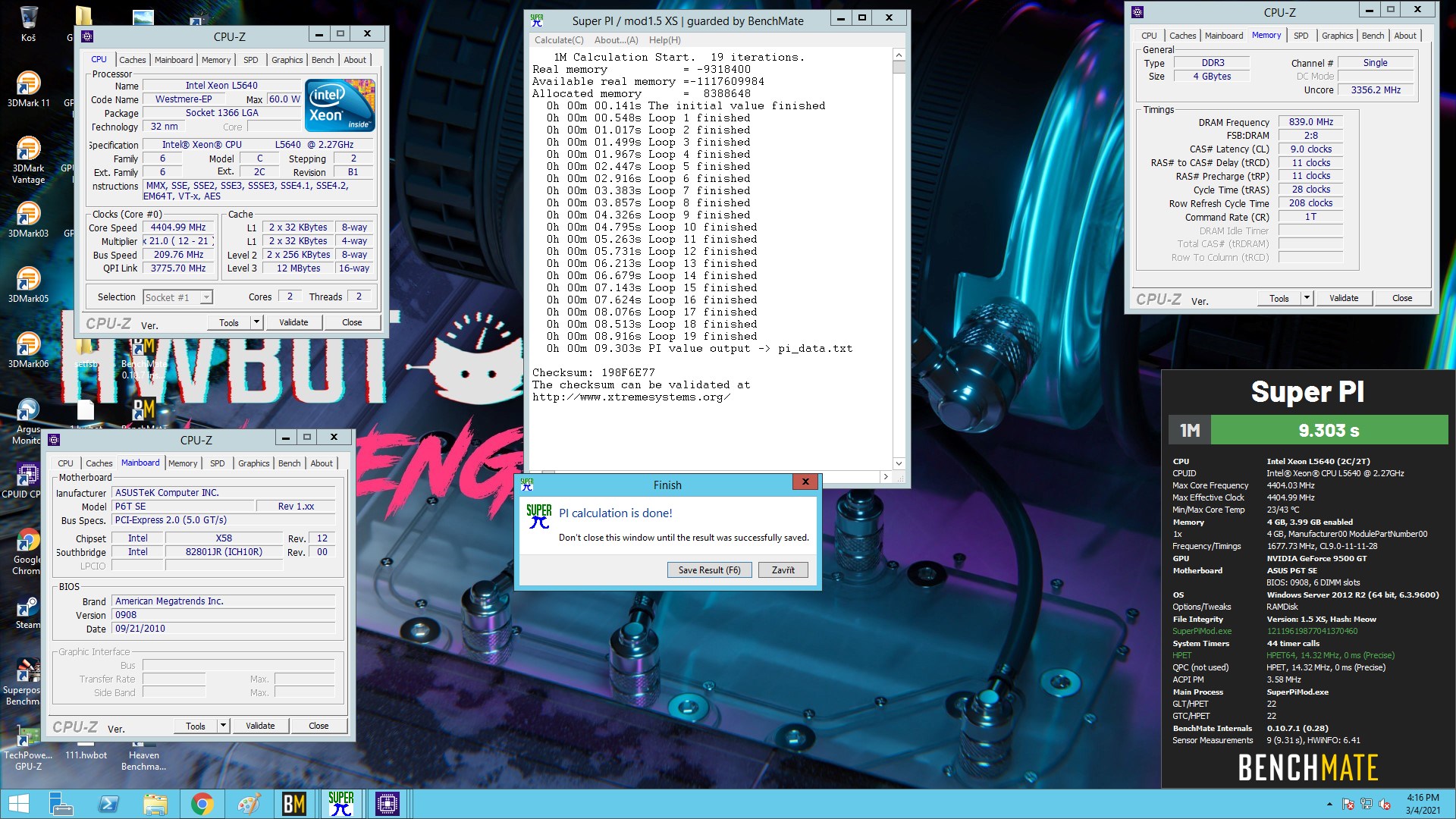The image size is (1456, 819).
Task: Switch to Super PI in the taskbar
Action: [341, 804]
